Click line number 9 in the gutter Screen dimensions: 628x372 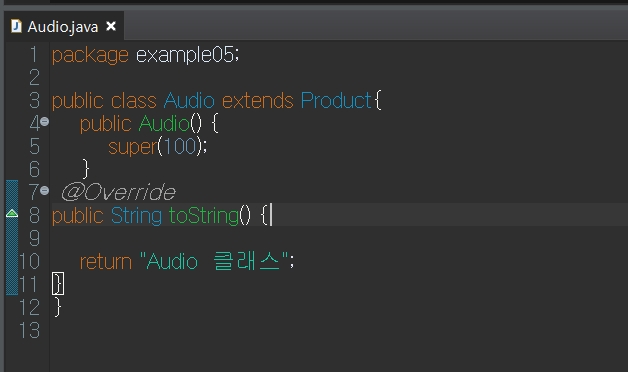(34, 239)
